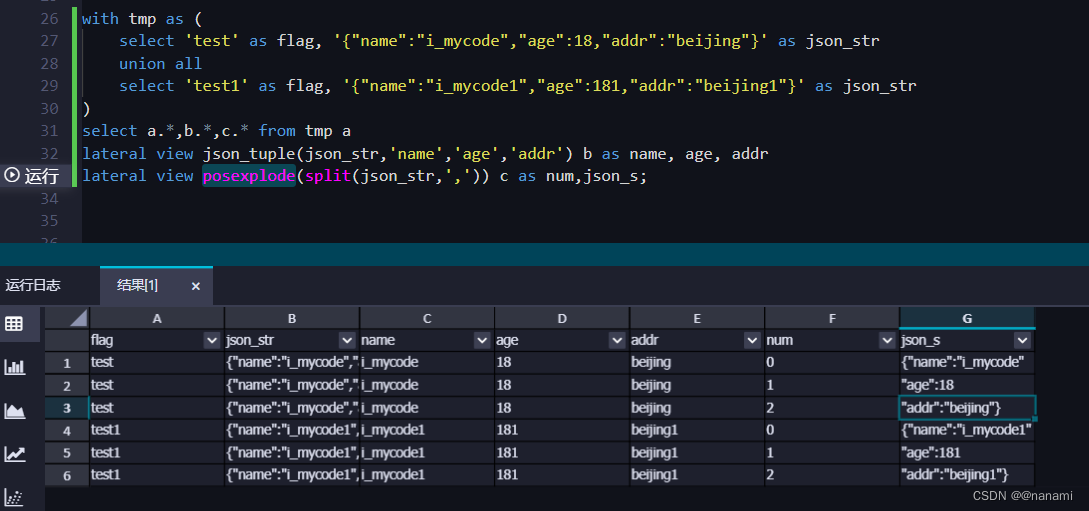Open json_str column filter dropdown
Viewport: 1089px width, 511px height.
[x=347, y=340]
